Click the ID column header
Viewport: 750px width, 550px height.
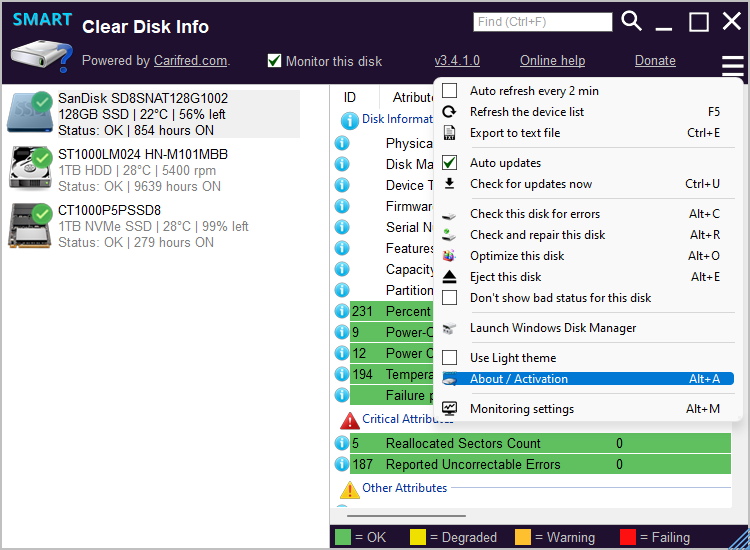pyautogui.click(x=350, y=97)
